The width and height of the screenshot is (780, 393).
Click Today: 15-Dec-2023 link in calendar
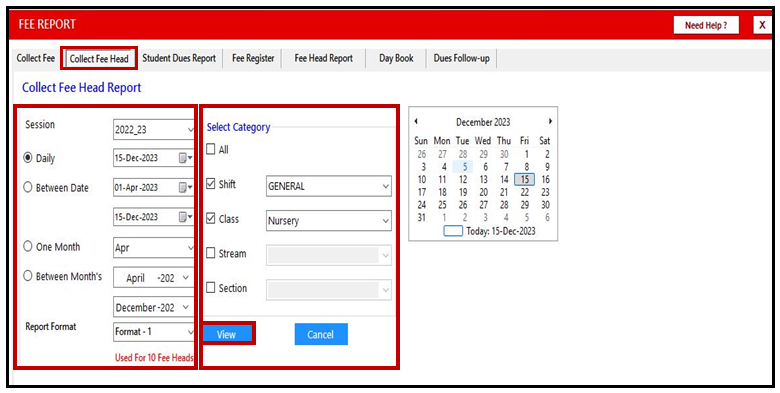click(x=500, y=231)
